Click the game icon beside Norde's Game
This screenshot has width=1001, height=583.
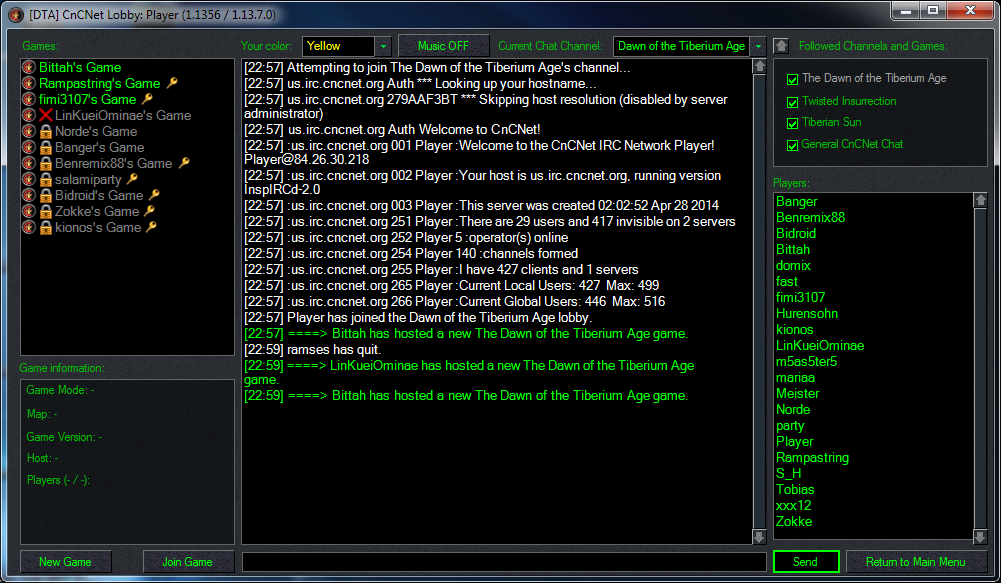coord(29,131)
